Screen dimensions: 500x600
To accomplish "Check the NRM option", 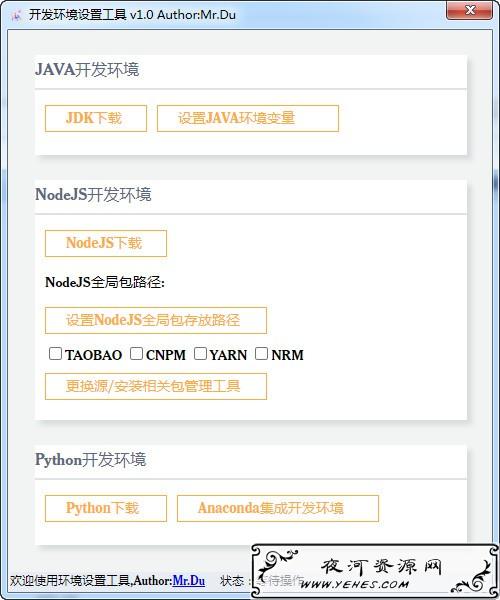I will tap(261, 354).
